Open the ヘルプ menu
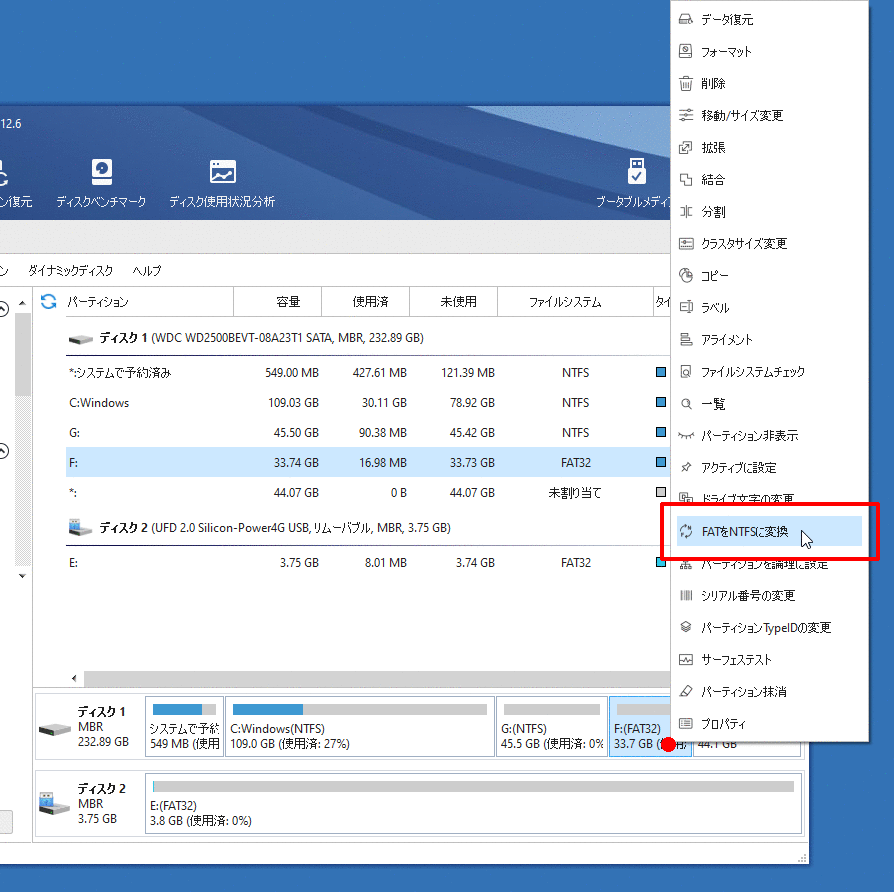 point(147,271)
